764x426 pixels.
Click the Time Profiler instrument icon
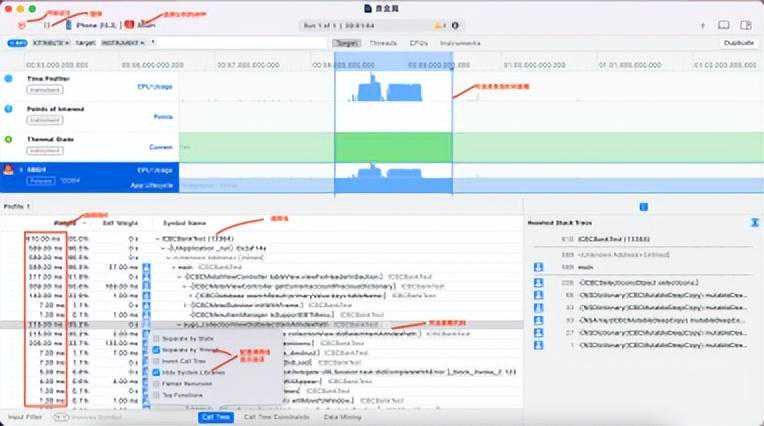[10, 78]
